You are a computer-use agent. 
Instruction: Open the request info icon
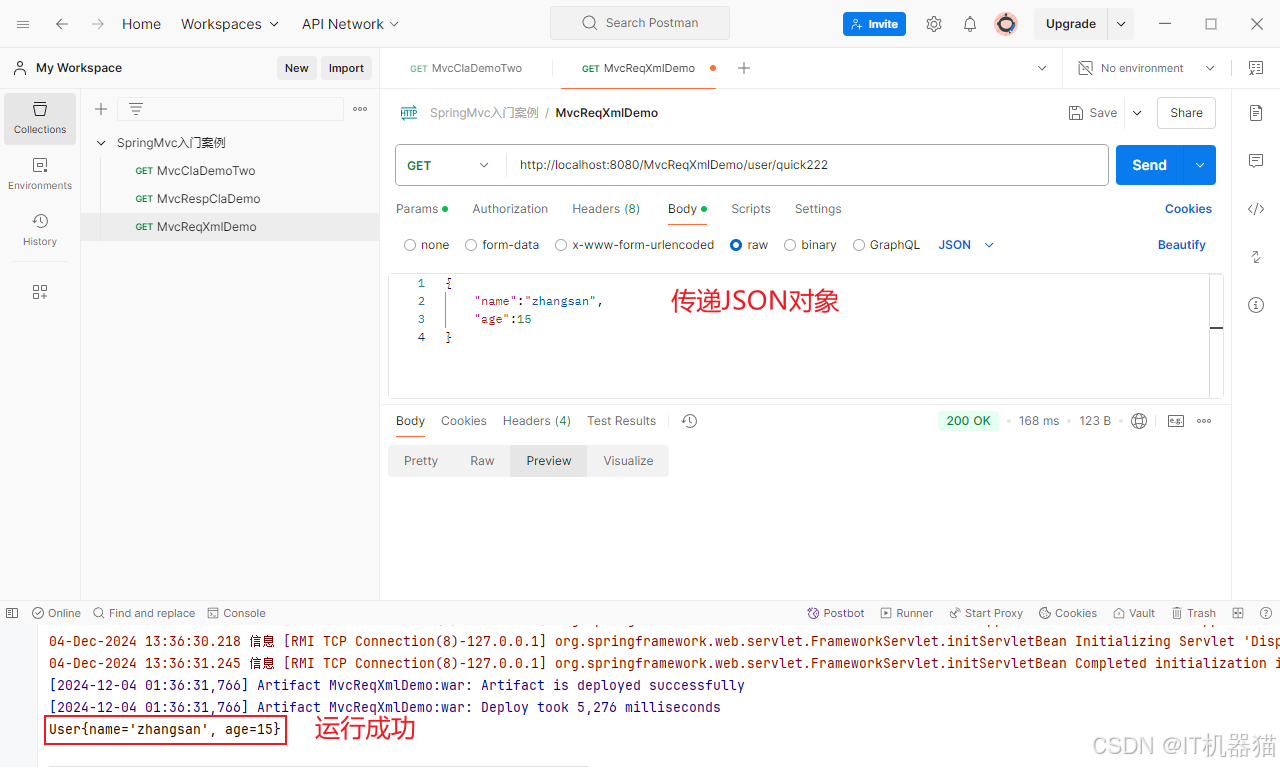coord(1256,305)
